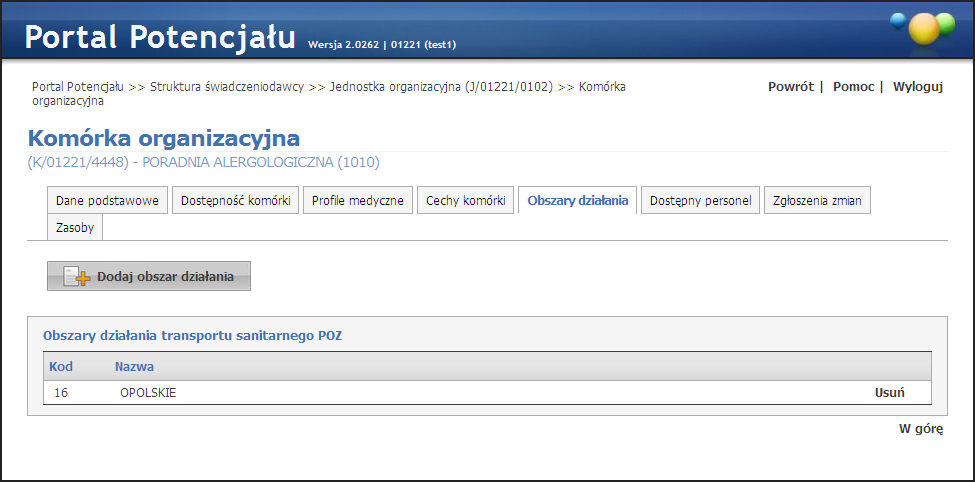Jump to the top with W górę
The height and width of the screenshot is (482, 975).
coord(921,429)
